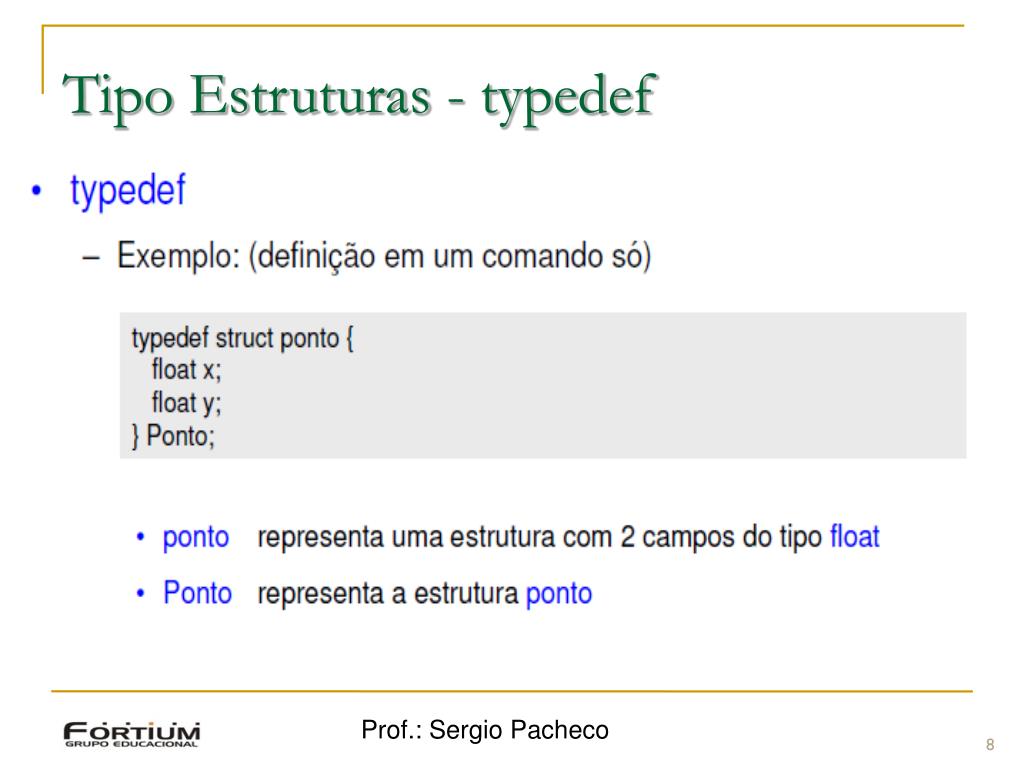Click the 'float x;' code line
The image size is (1024, 768).
[x=187, y=370]
